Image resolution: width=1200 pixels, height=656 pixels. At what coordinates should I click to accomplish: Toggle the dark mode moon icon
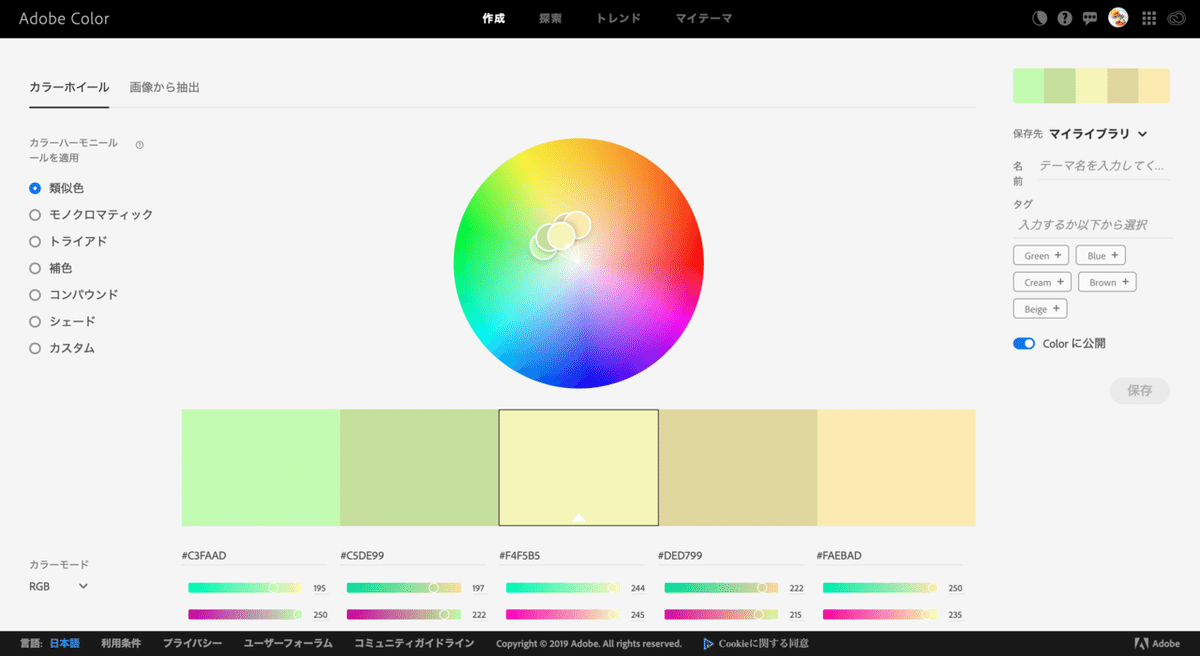(1040, 18)
